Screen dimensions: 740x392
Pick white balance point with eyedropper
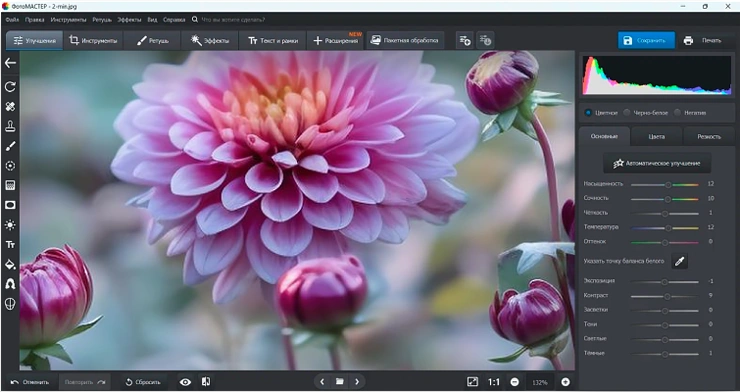coord(679,261)
